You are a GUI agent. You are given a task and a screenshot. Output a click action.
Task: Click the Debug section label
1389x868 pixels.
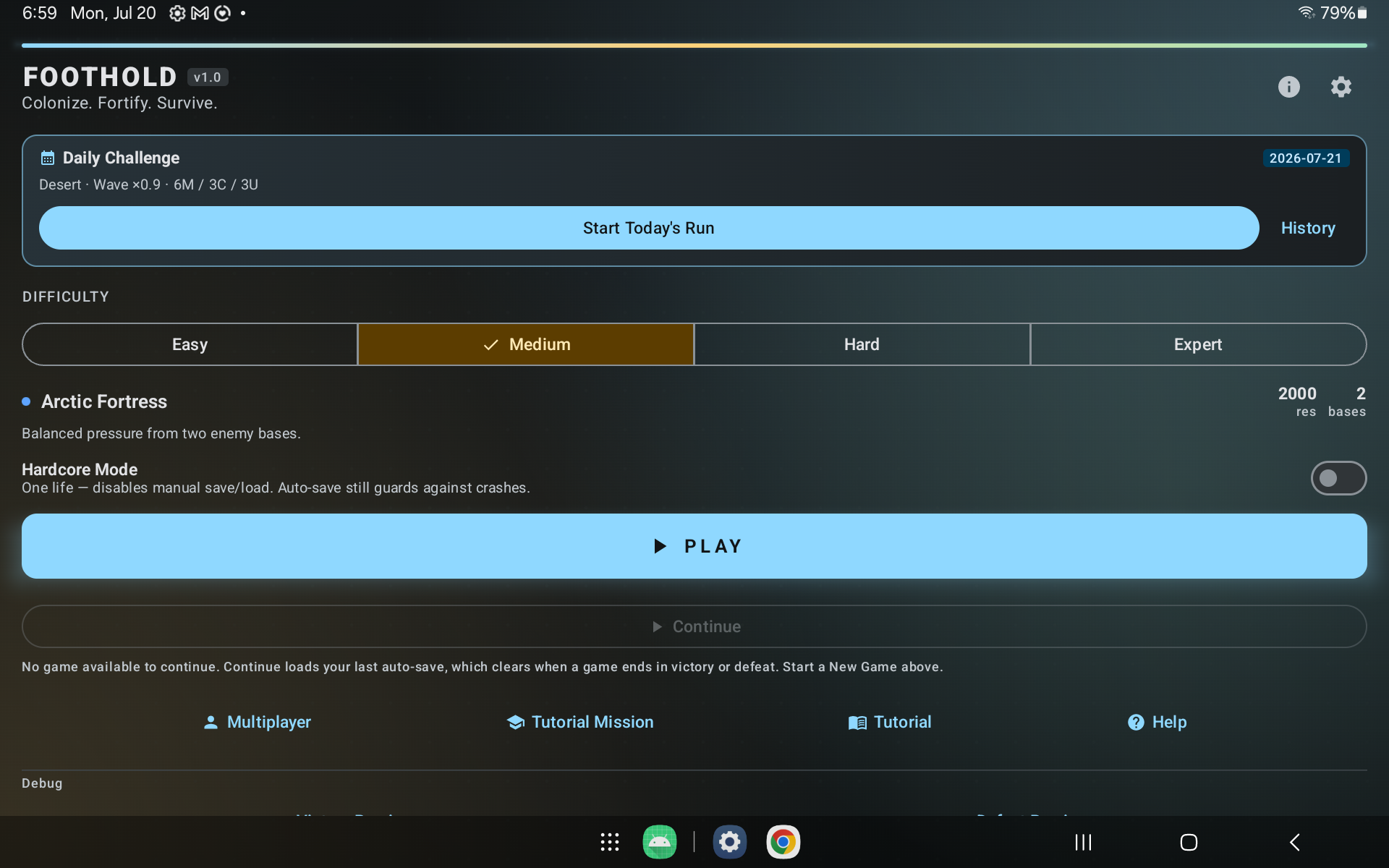point(42,783)
